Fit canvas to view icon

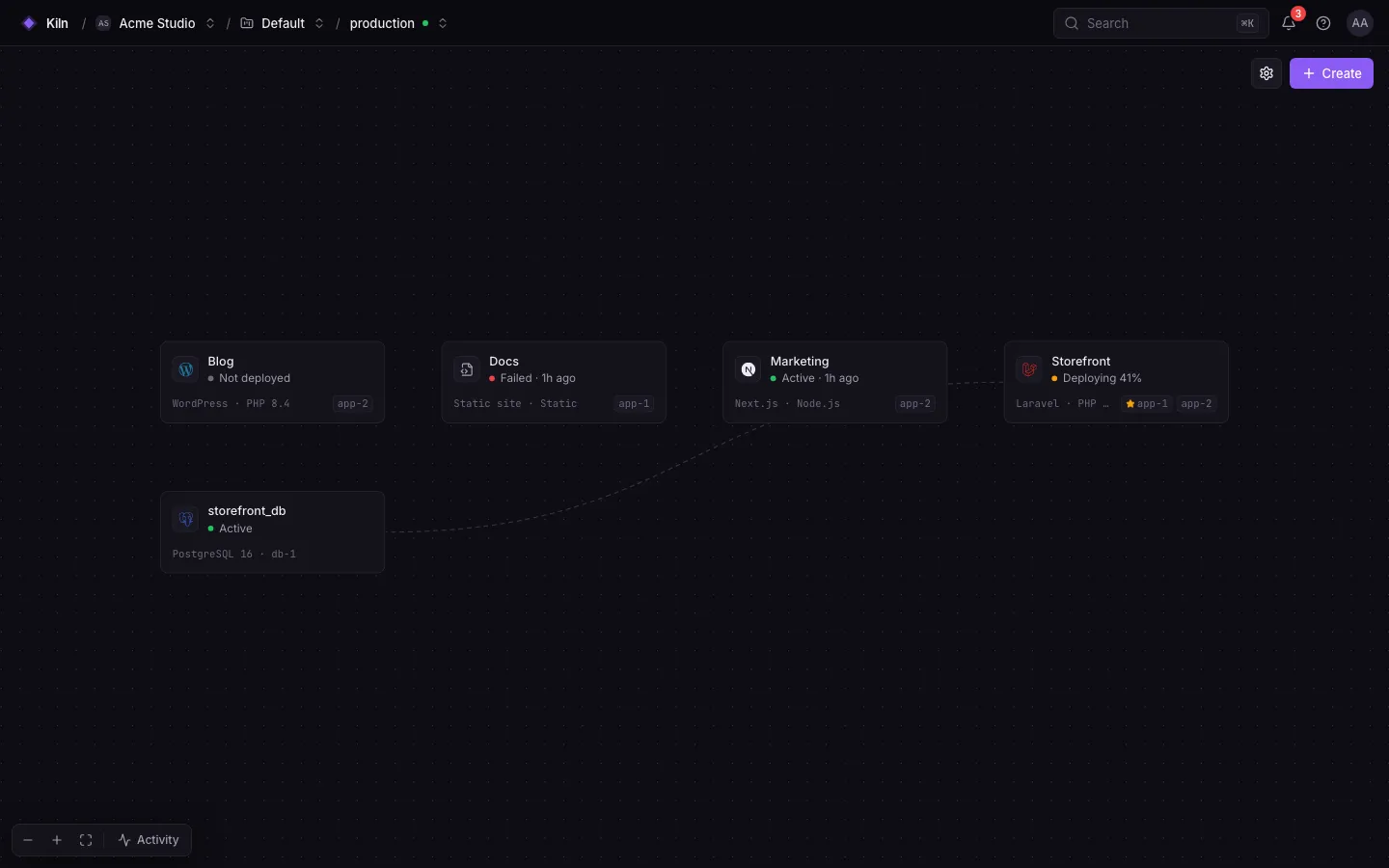86,840
